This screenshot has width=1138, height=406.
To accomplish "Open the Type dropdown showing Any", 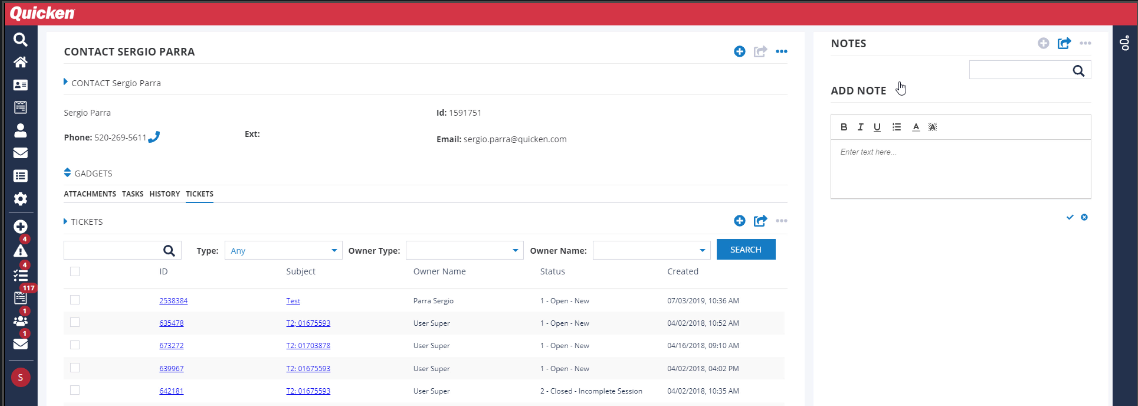I will point(282,251).
